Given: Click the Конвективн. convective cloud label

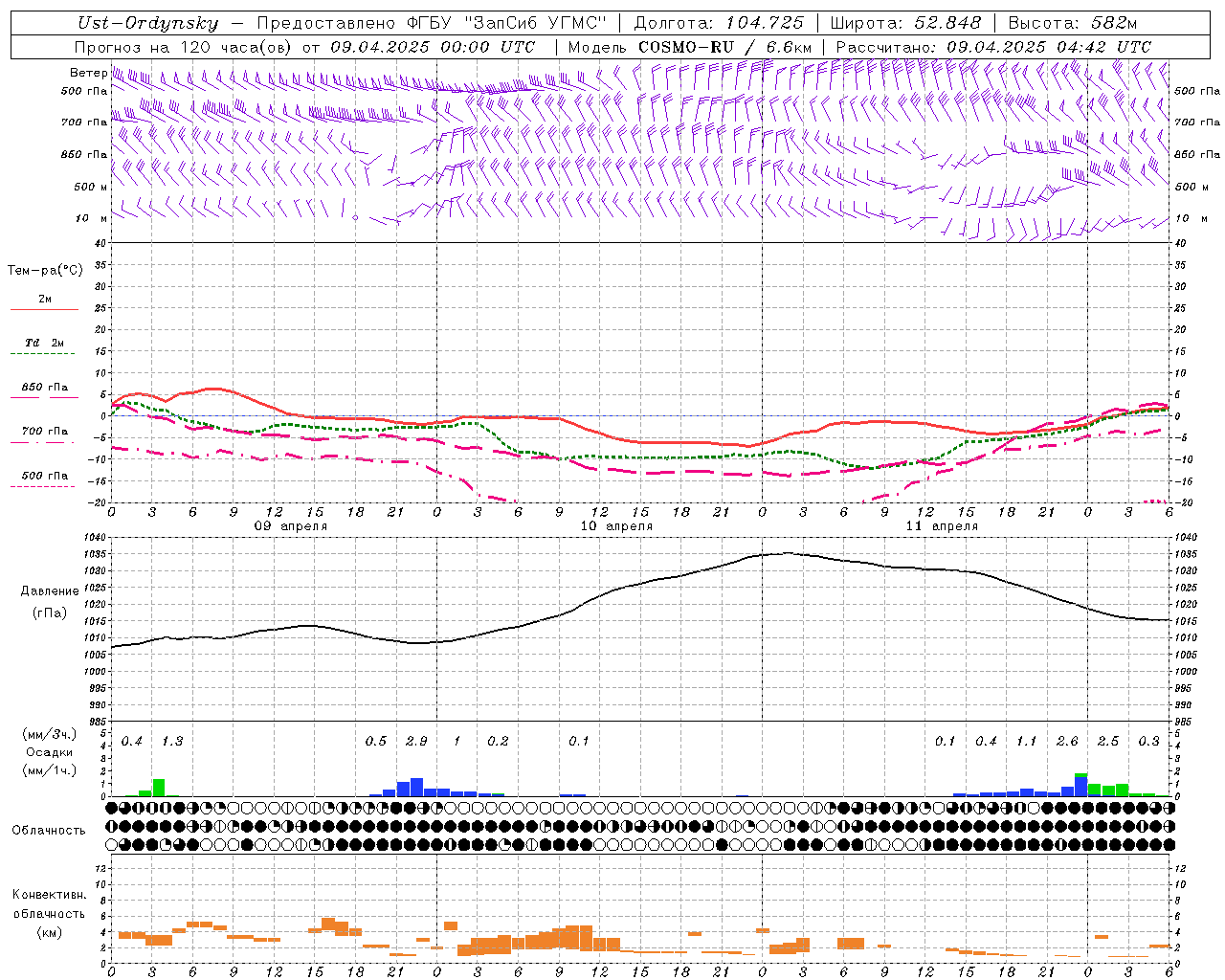Looking at the screenshot, I should pos(49,895).
